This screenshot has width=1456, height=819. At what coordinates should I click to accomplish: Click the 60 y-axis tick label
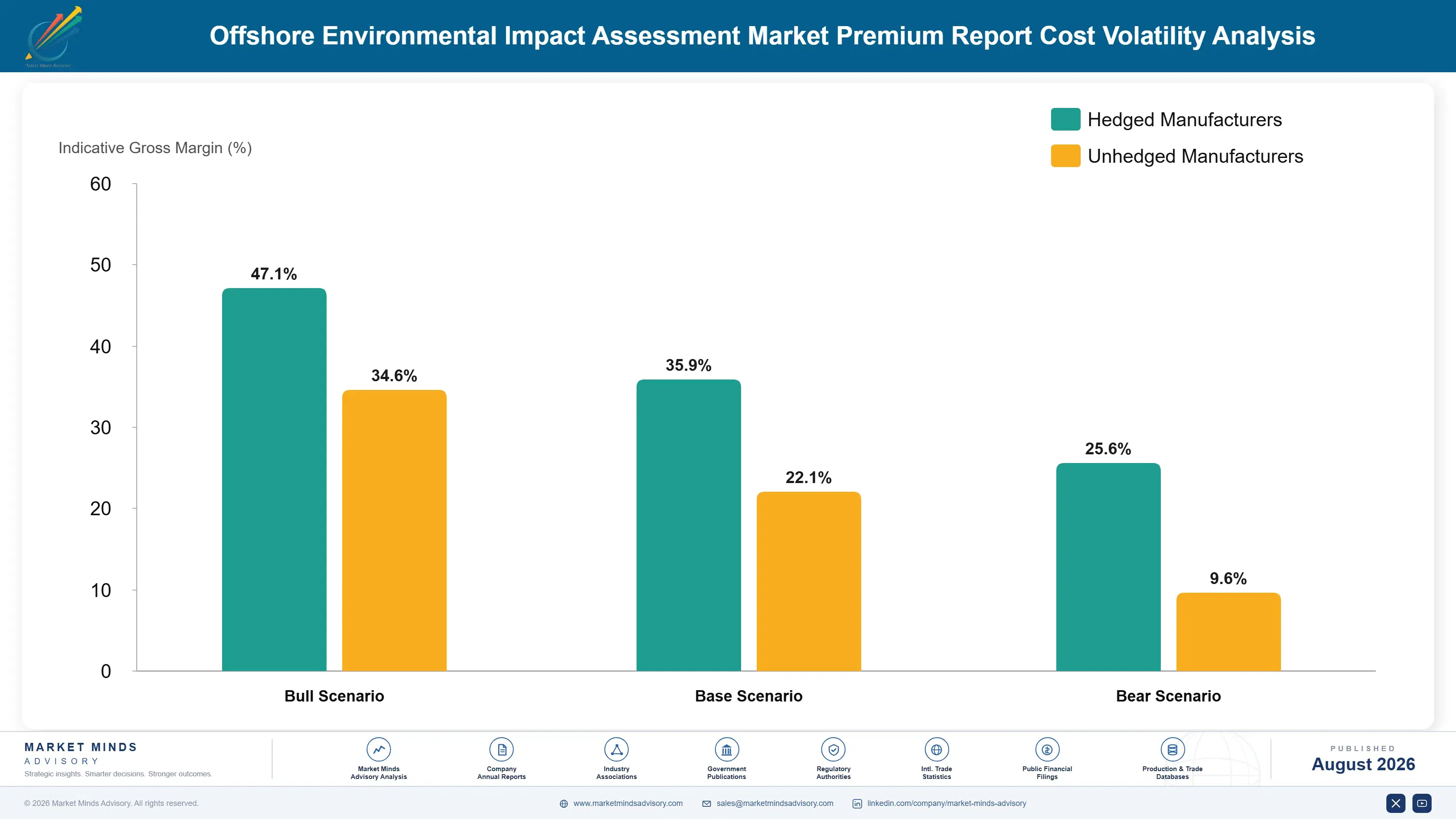101,184
